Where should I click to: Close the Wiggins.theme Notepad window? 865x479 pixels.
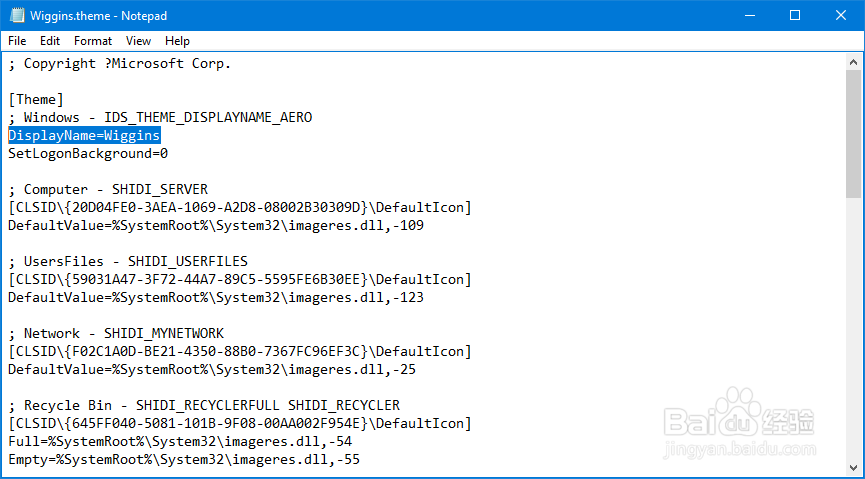tap(841, 15)
